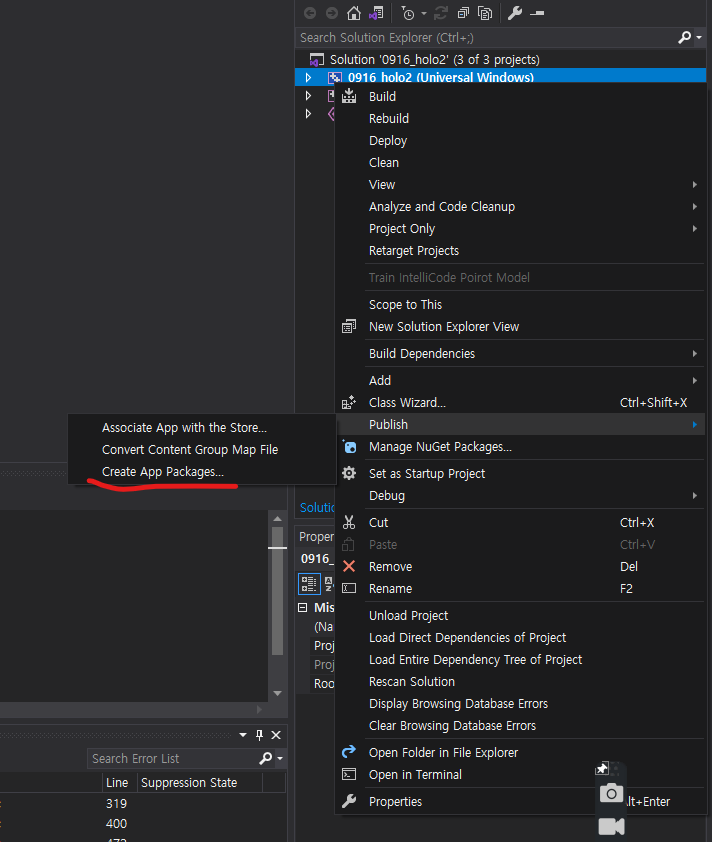Click the wrench icon beside Properties menu item

tap(349, 801)
